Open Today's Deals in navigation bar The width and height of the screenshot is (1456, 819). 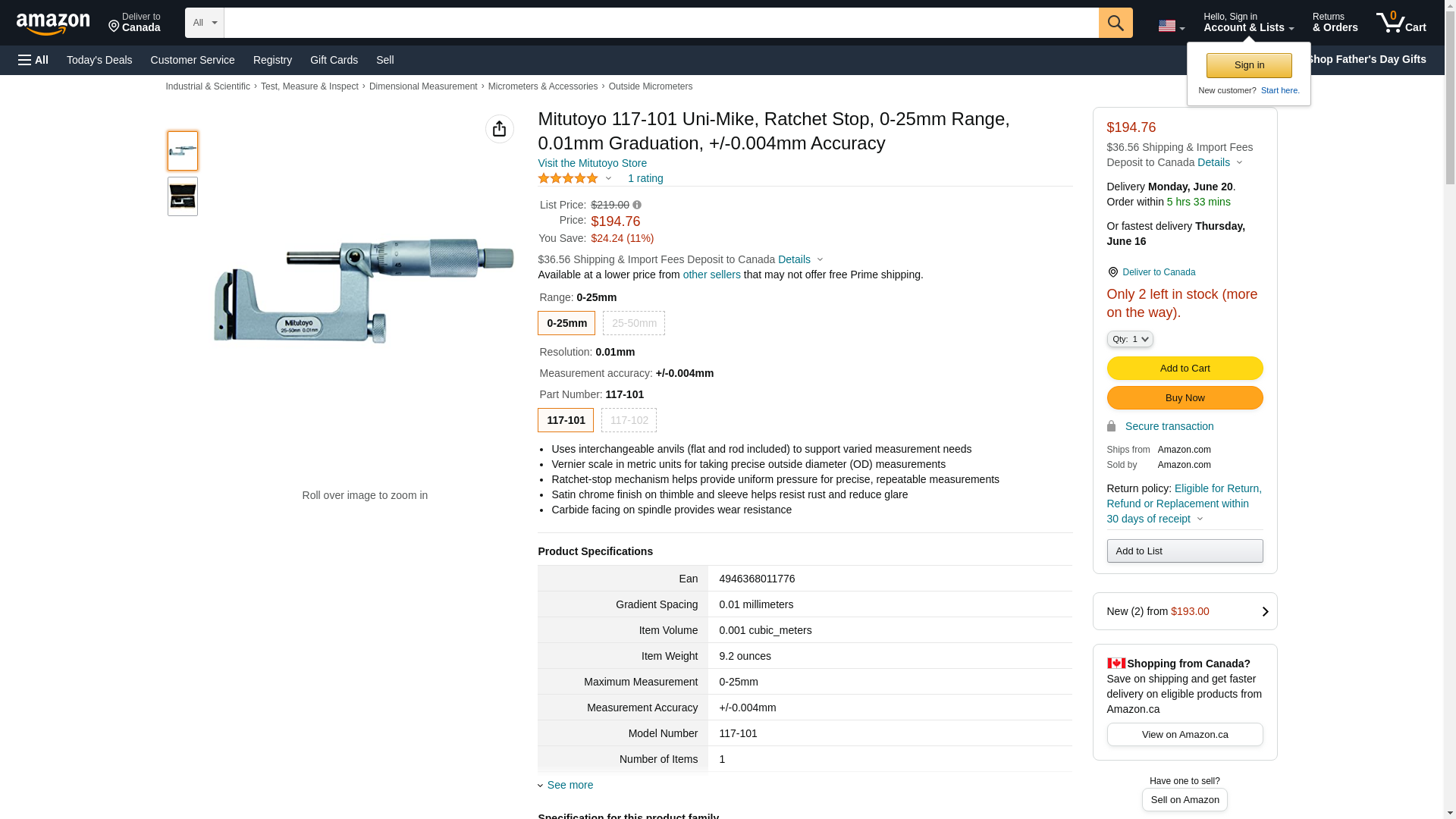[99, 60]
